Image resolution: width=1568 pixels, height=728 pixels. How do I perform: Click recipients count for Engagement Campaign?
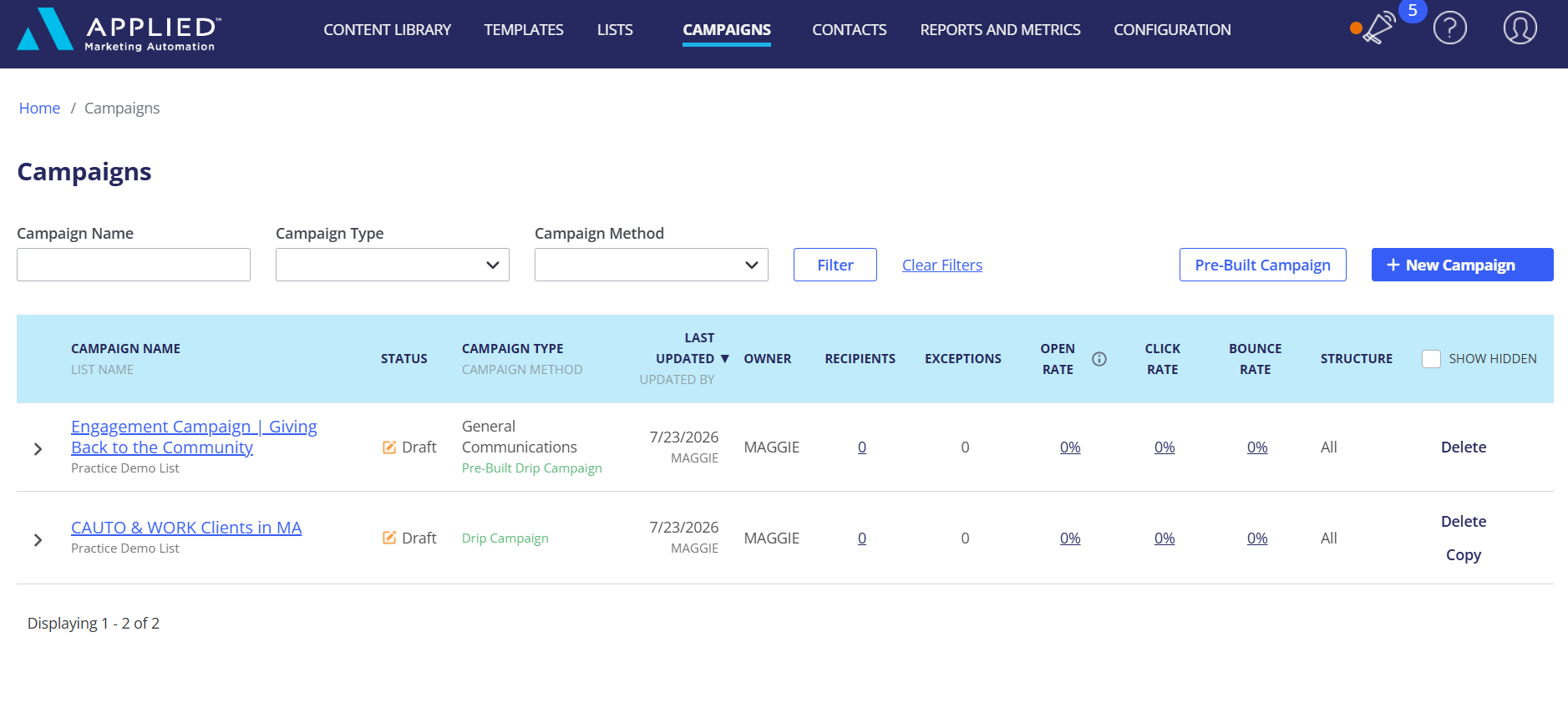(862, 447)
